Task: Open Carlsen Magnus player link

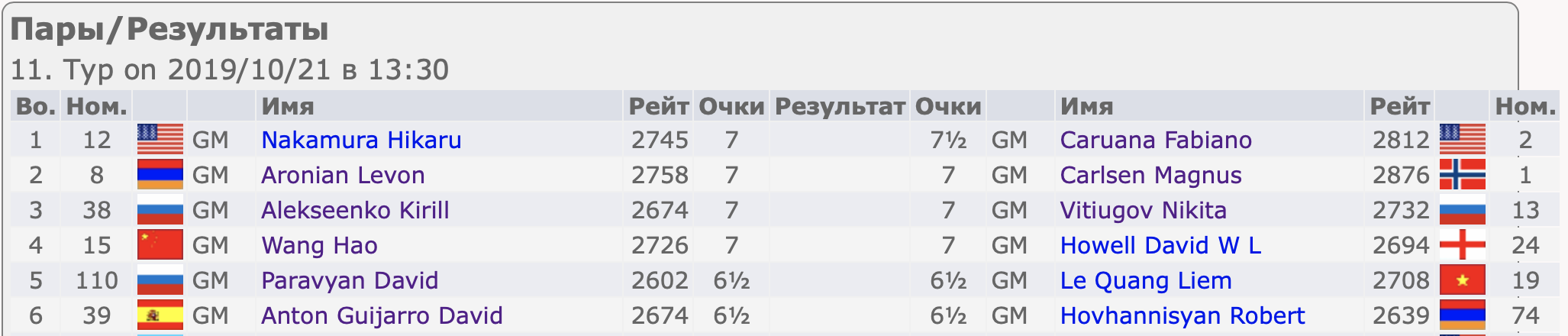Action: coord(1150,175)
